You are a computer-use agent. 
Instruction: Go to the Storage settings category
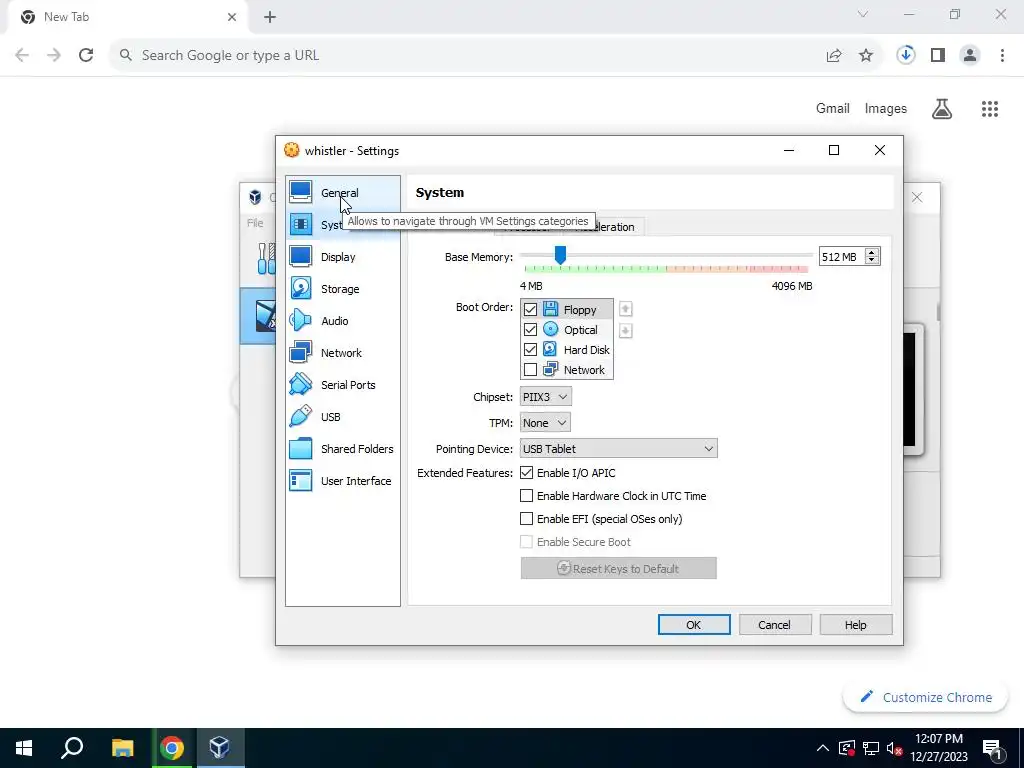pos(342,289)
